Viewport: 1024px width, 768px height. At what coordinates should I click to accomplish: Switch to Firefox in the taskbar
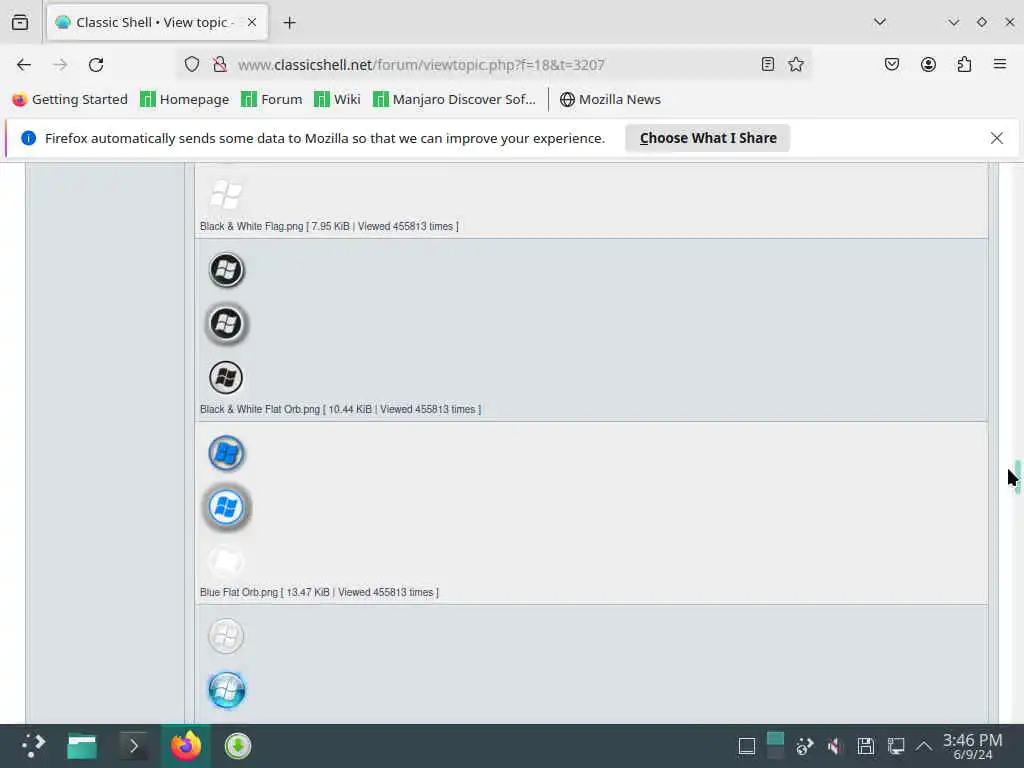pyautogui.click(x=185, y=746)
